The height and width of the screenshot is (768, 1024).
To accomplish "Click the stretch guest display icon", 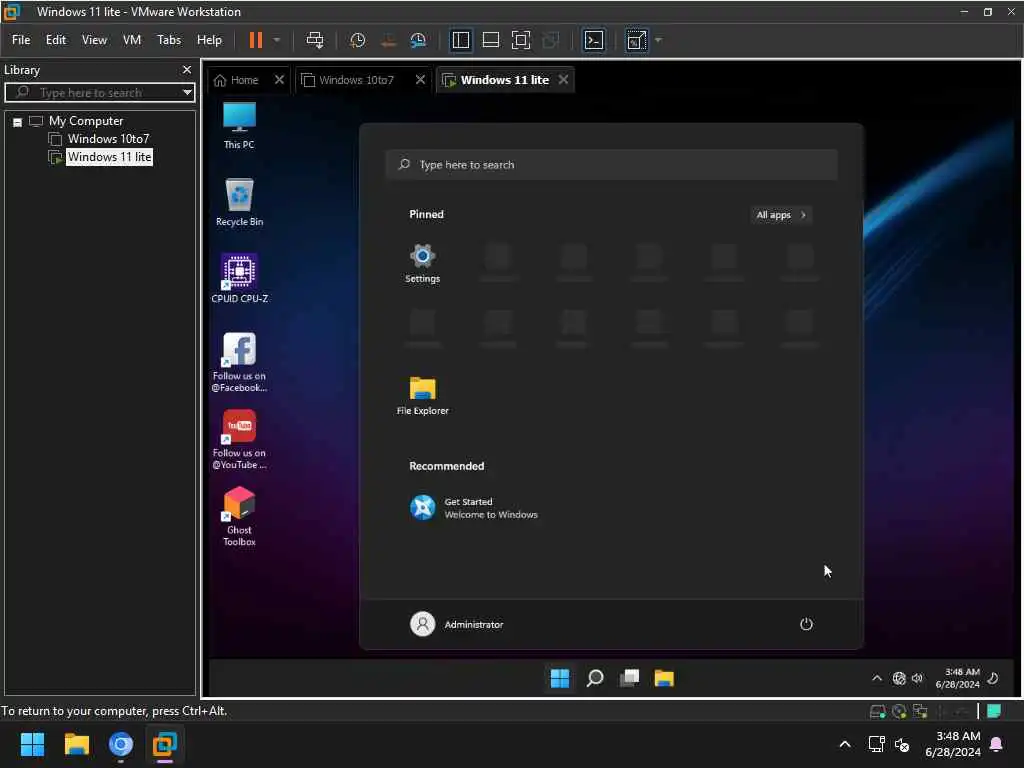I will tap(637, 40).
